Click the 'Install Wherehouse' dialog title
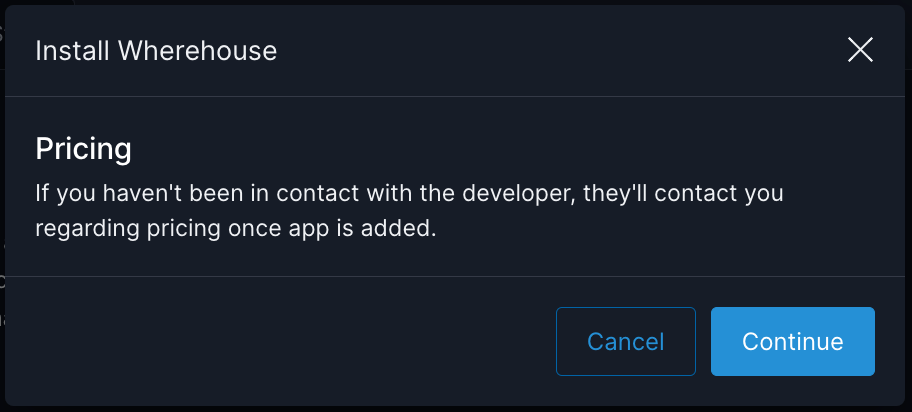912x412 pixels. (156, 50)
